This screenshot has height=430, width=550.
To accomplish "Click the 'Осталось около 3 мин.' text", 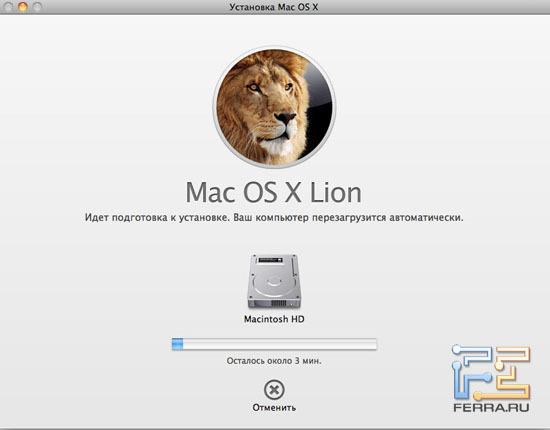I will coord(274,361).
